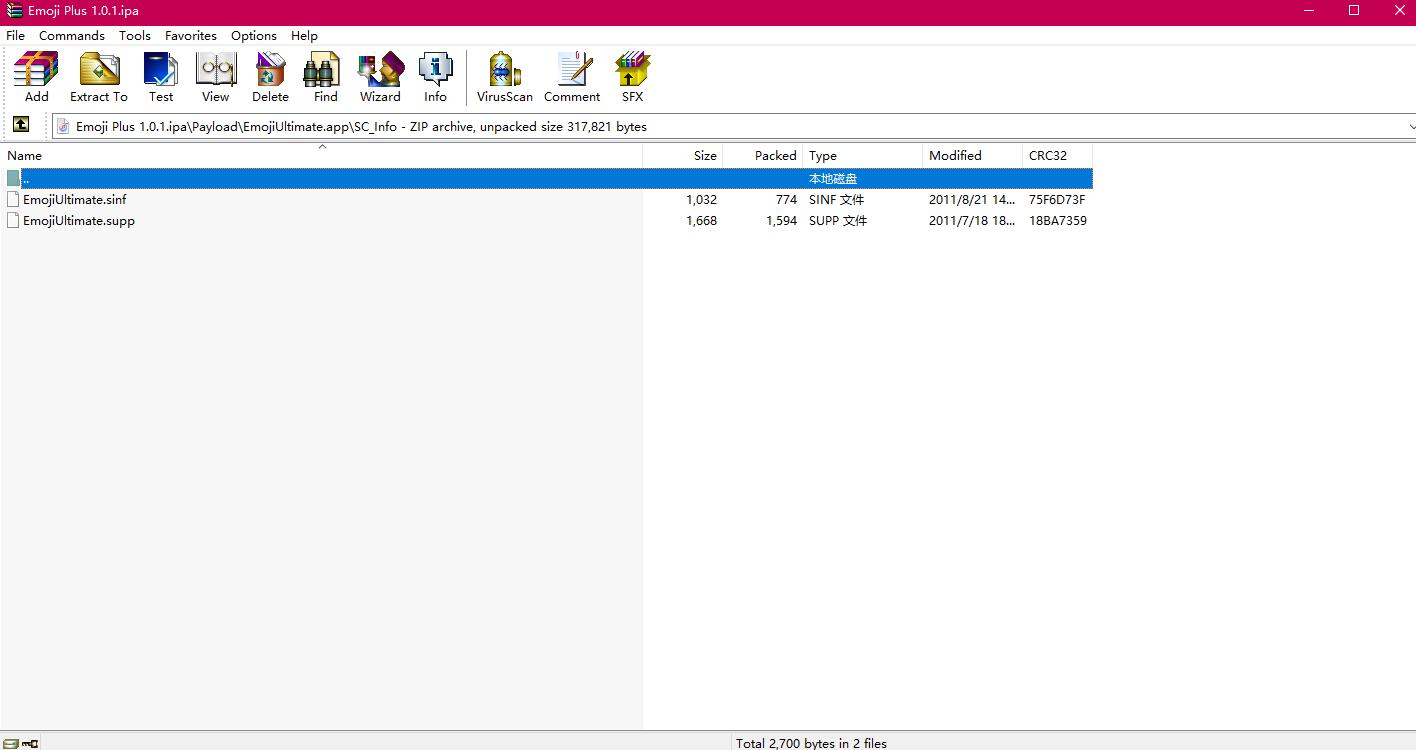Open the Options menu

click(x=254, y=35)
